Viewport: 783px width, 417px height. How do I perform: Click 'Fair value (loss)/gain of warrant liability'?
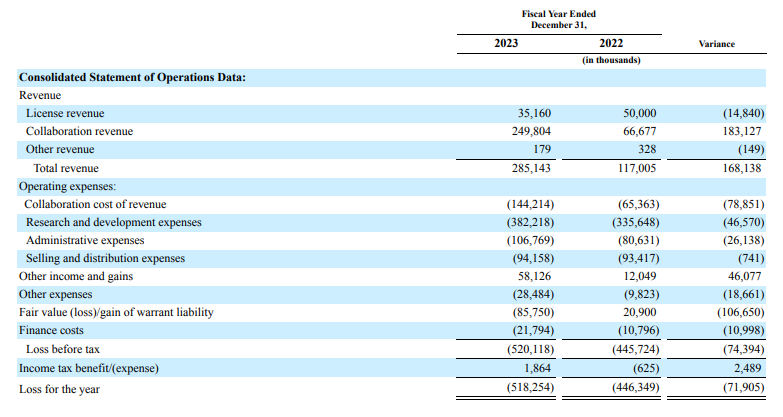(116, 312)
